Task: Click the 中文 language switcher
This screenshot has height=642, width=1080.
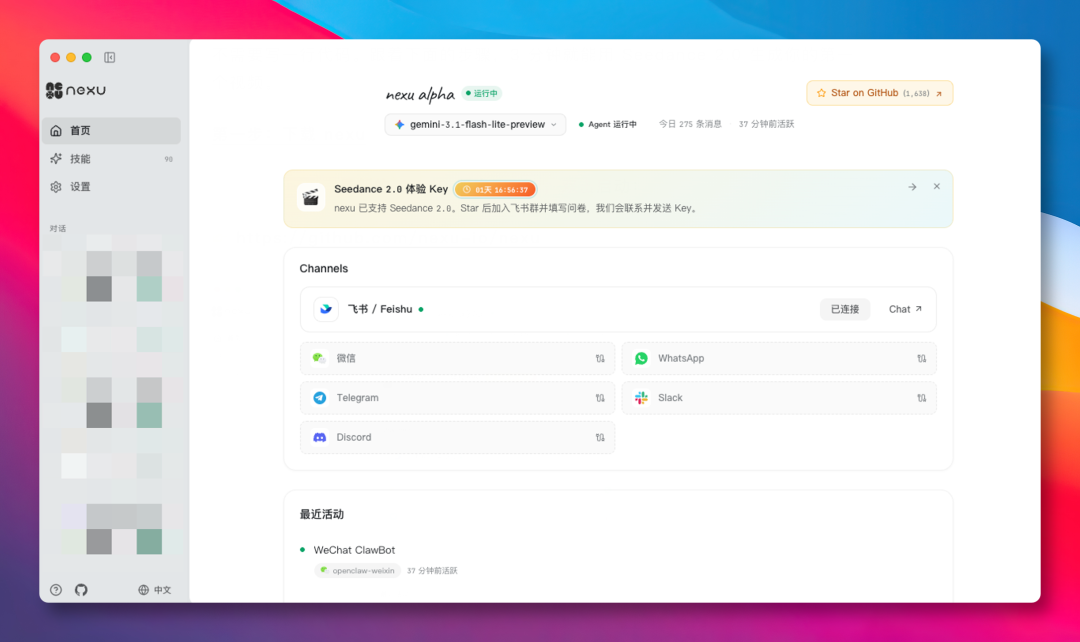Action: 156,589
